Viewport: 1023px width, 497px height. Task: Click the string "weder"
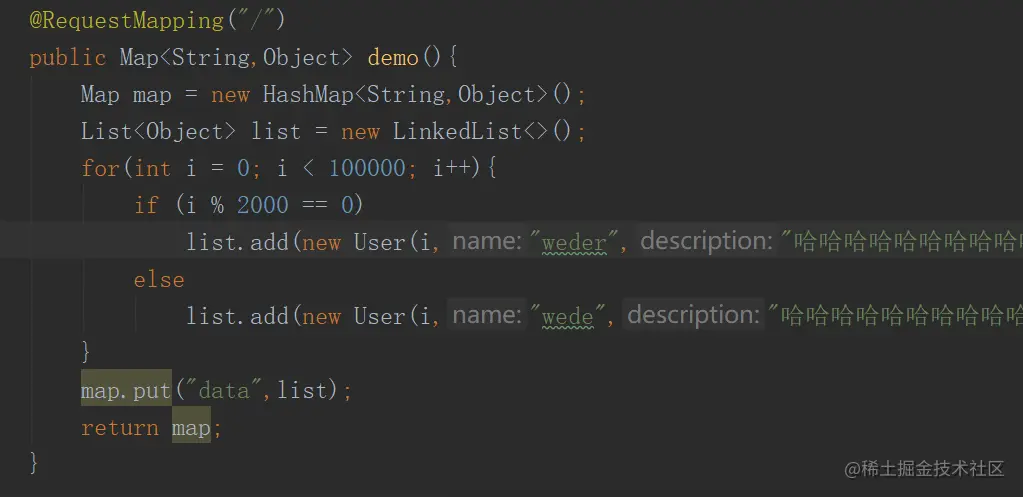(574, 243)
